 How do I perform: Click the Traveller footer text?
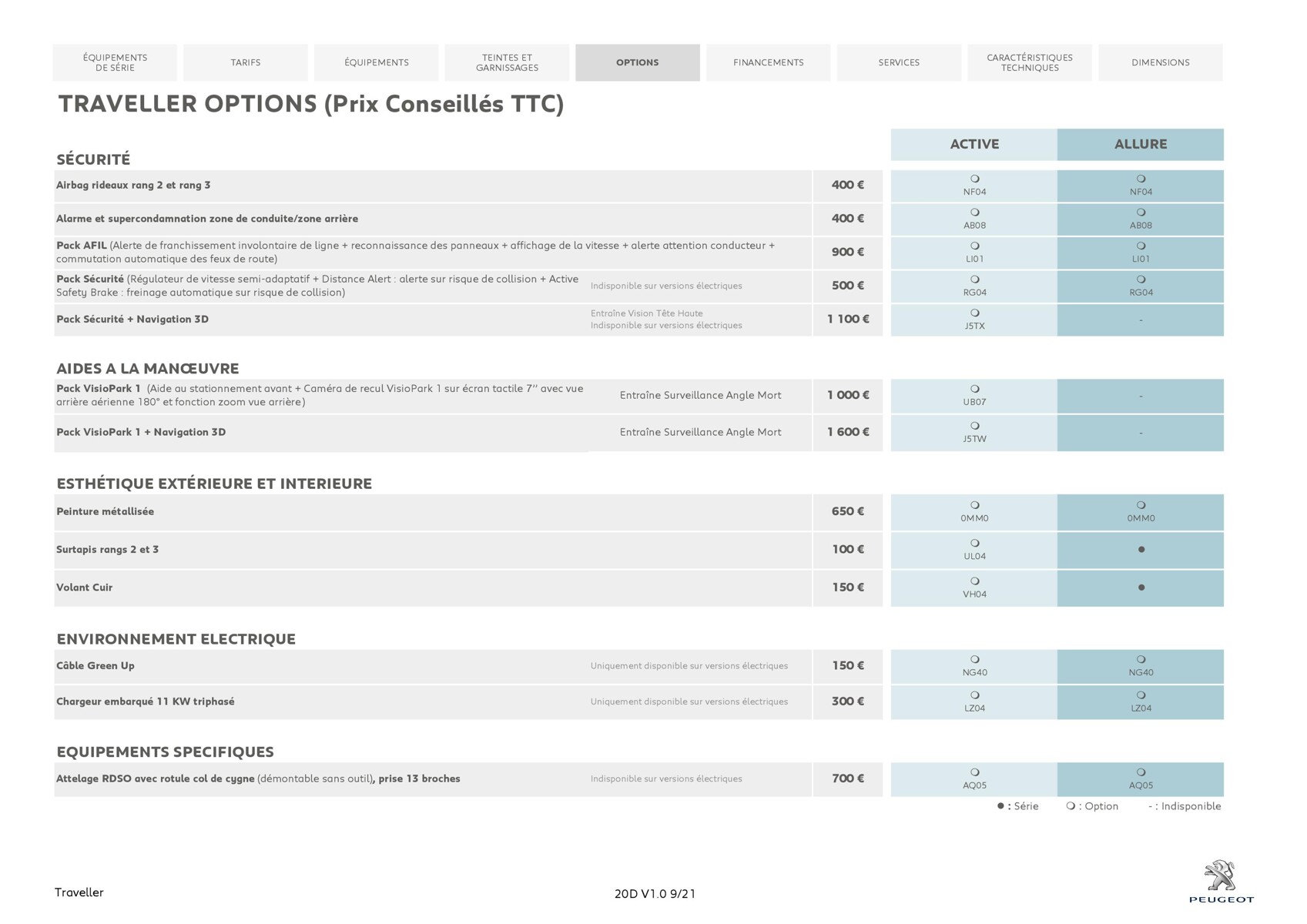[79, 892]
